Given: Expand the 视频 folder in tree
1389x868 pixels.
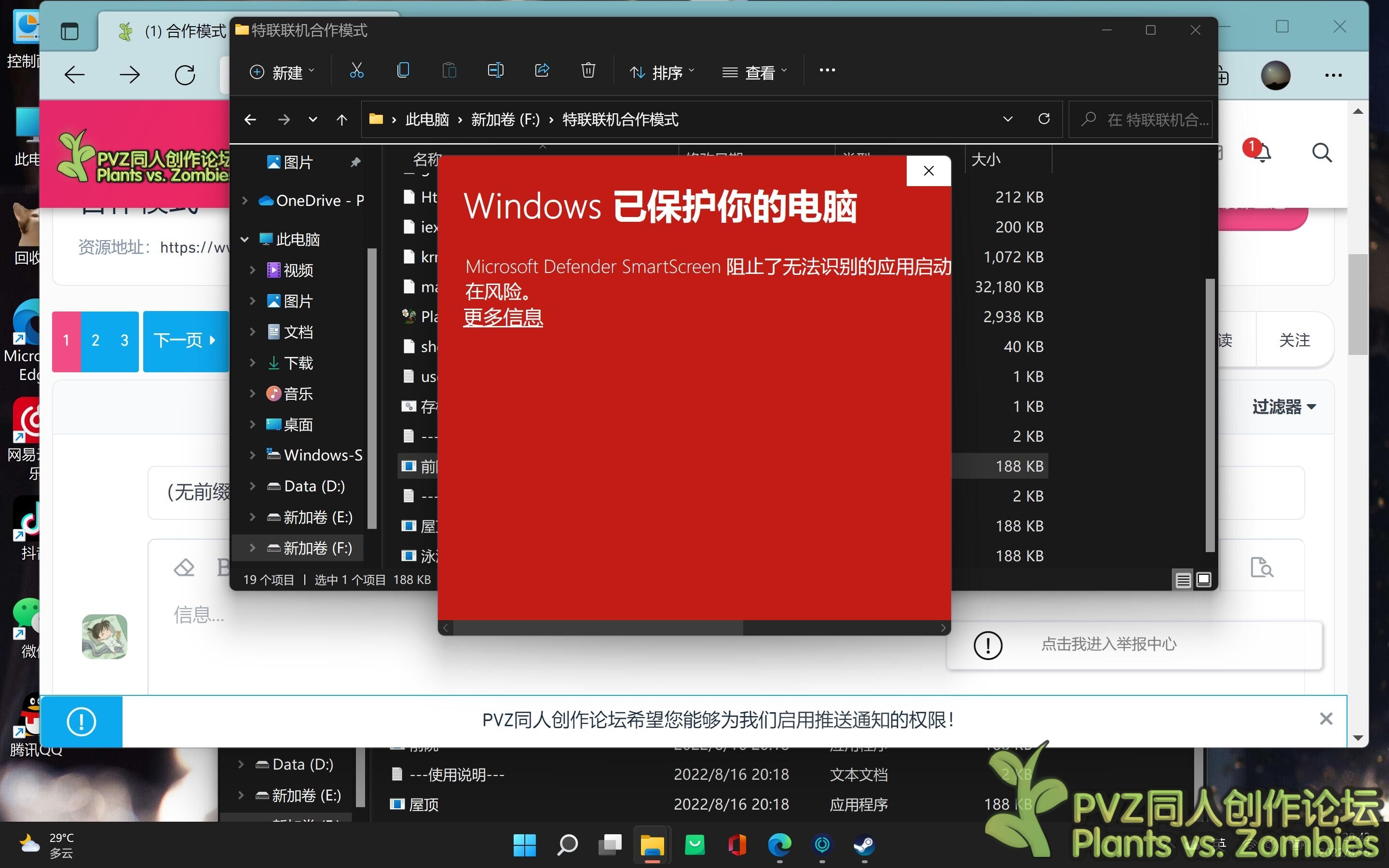Looking at the screenshot, I should click(x=253, y=270).
